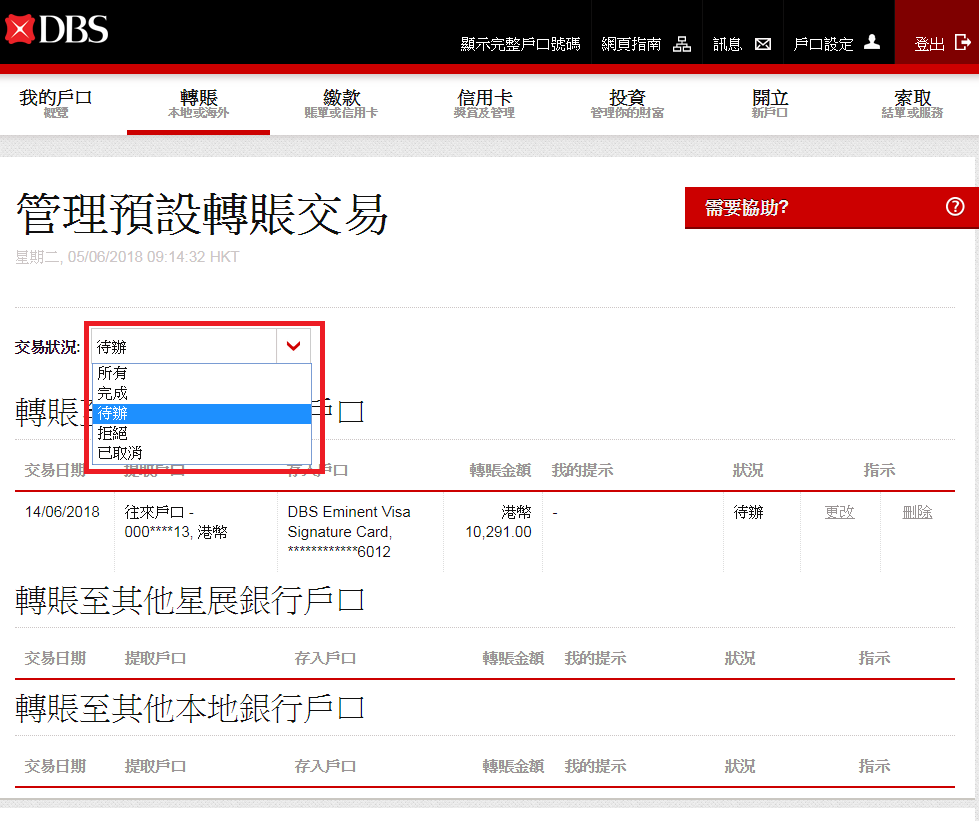Open the 我的戶口 tab

coord(56,103)
